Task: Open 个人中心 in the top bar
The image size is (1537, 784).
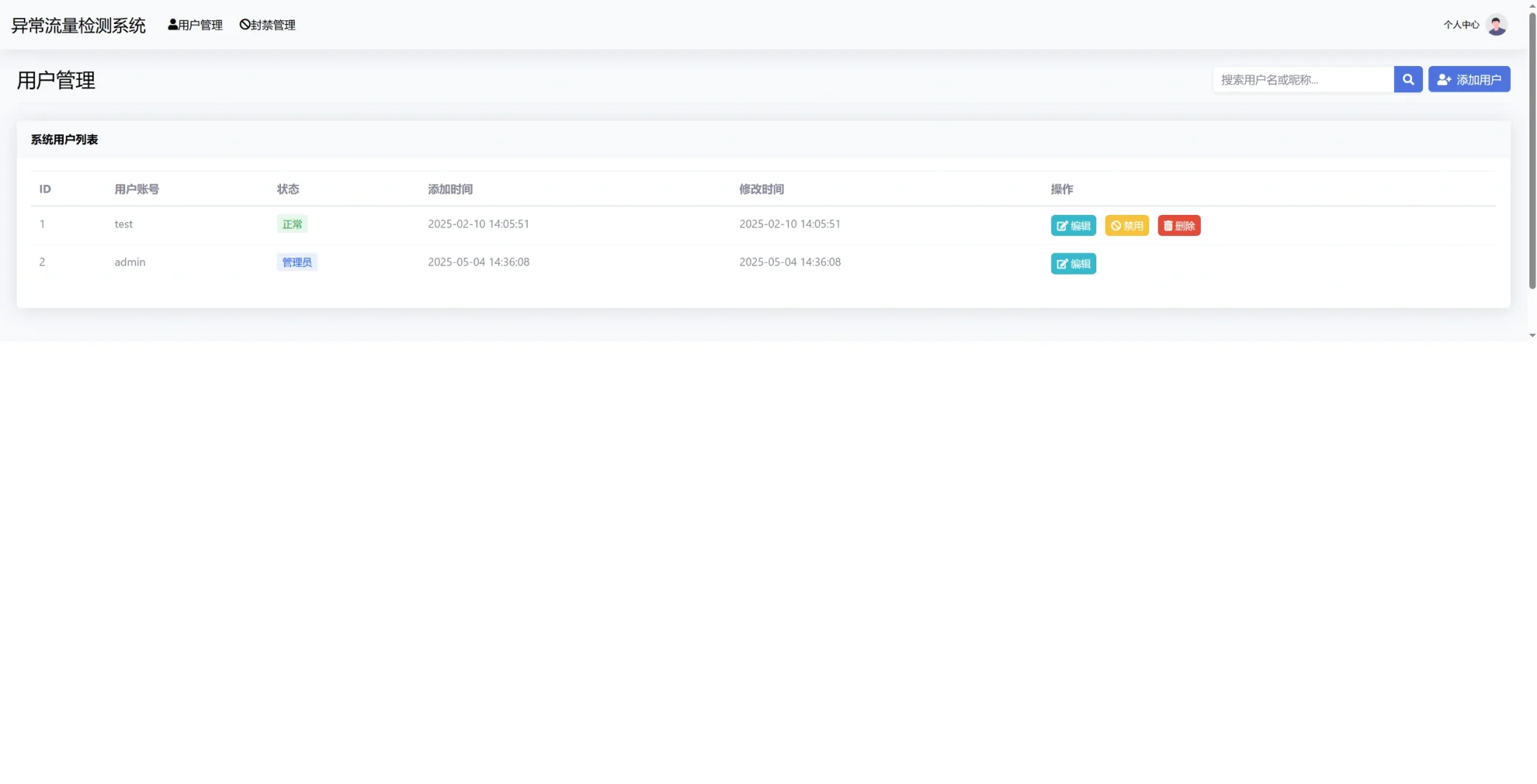Action: click(x=1461, y=25)
